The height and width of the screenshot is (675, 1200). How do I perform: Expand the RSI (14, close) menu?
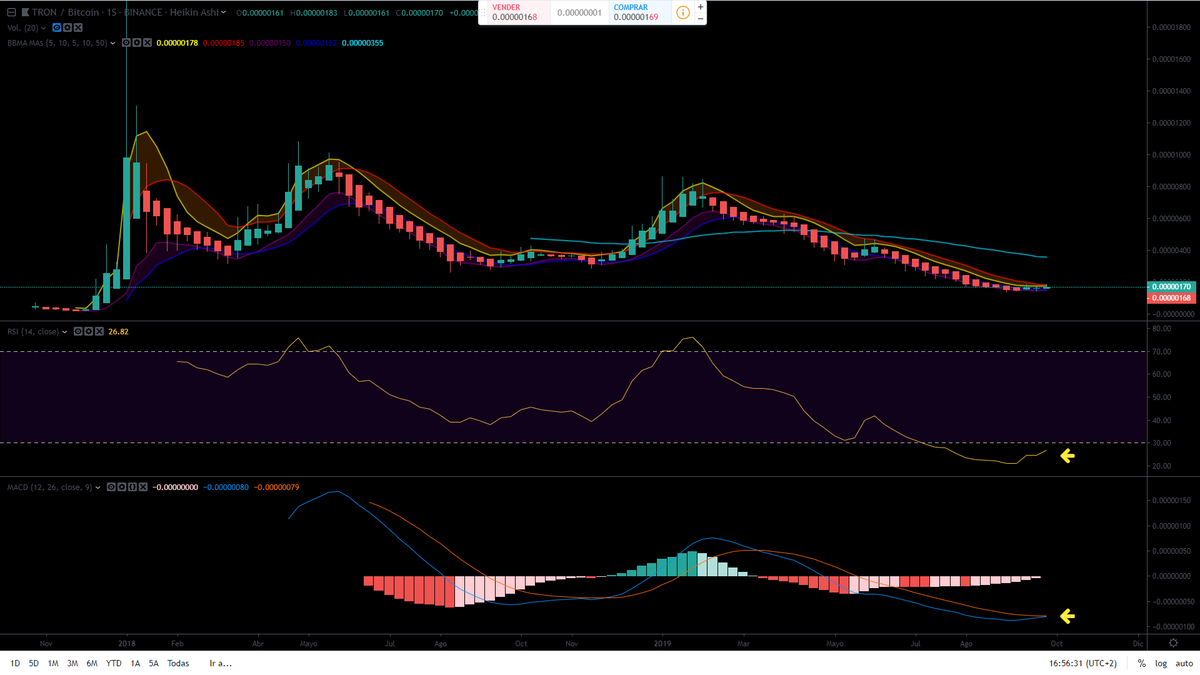click(x=65, y=331)
